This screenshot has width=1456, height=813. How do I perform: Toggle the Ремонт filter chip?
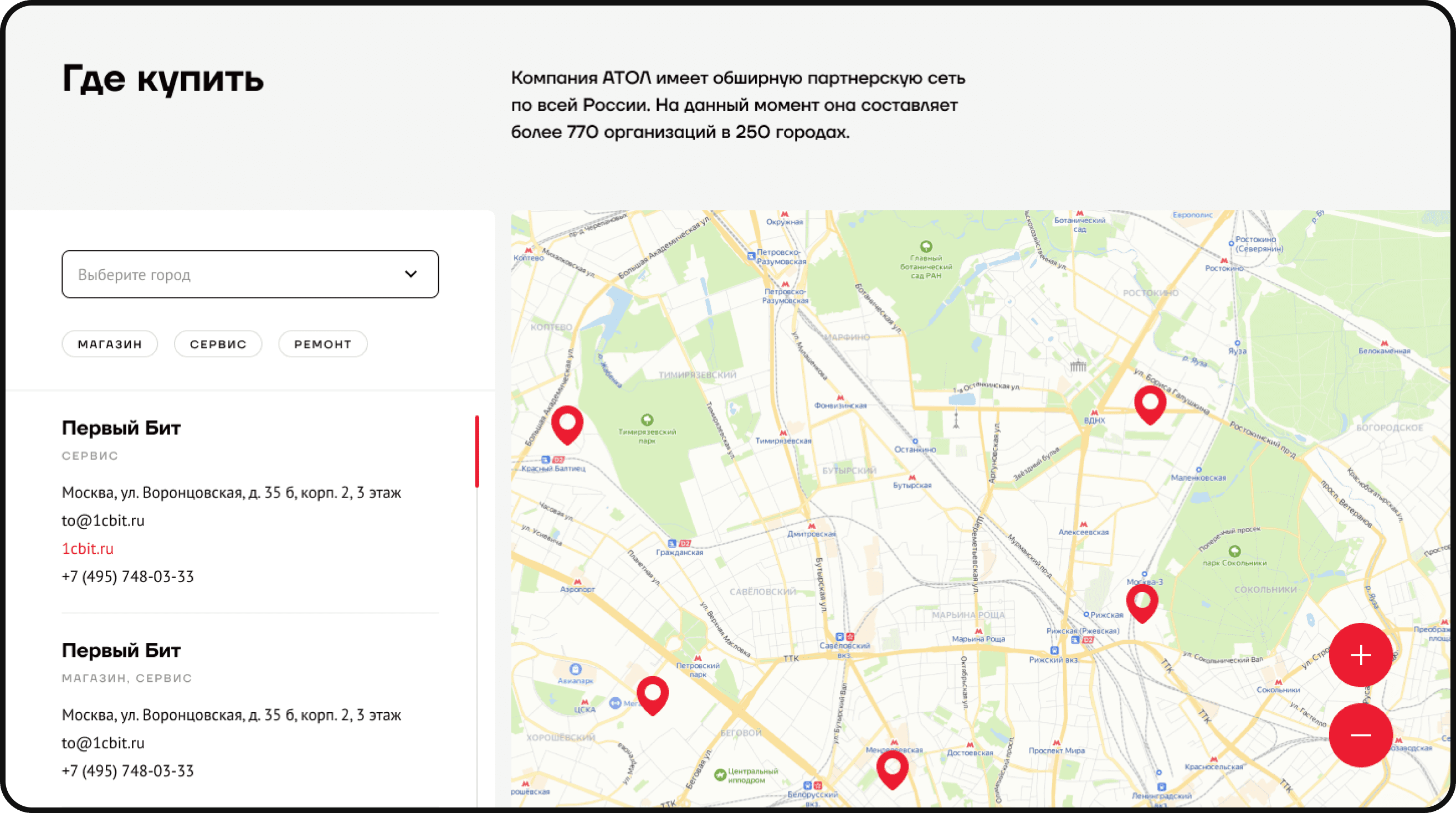(x=323, y=344)
